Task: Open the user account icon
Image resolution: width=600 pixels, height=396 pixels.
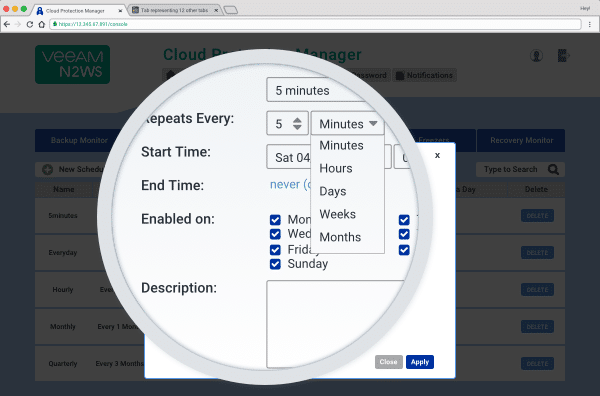Action: click(536, 55)
